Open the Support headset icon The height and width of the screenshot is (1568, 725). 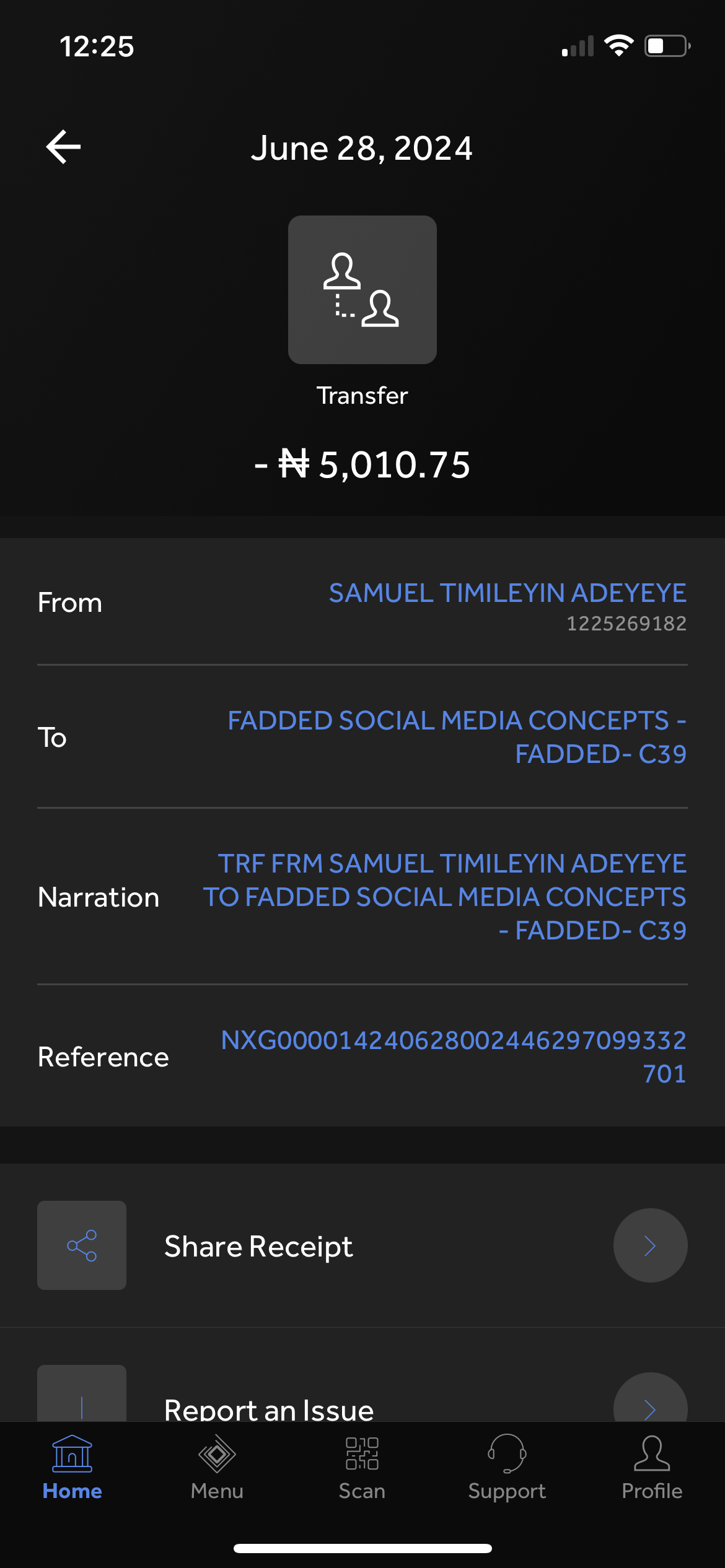click(x=507, y=1453)
